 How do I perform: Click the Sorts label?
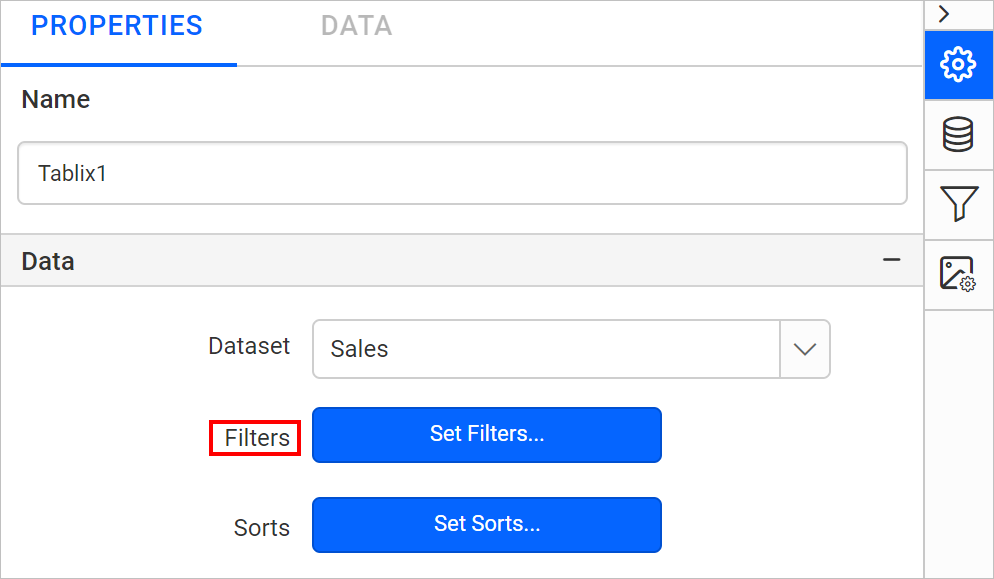tap(261, 527)
